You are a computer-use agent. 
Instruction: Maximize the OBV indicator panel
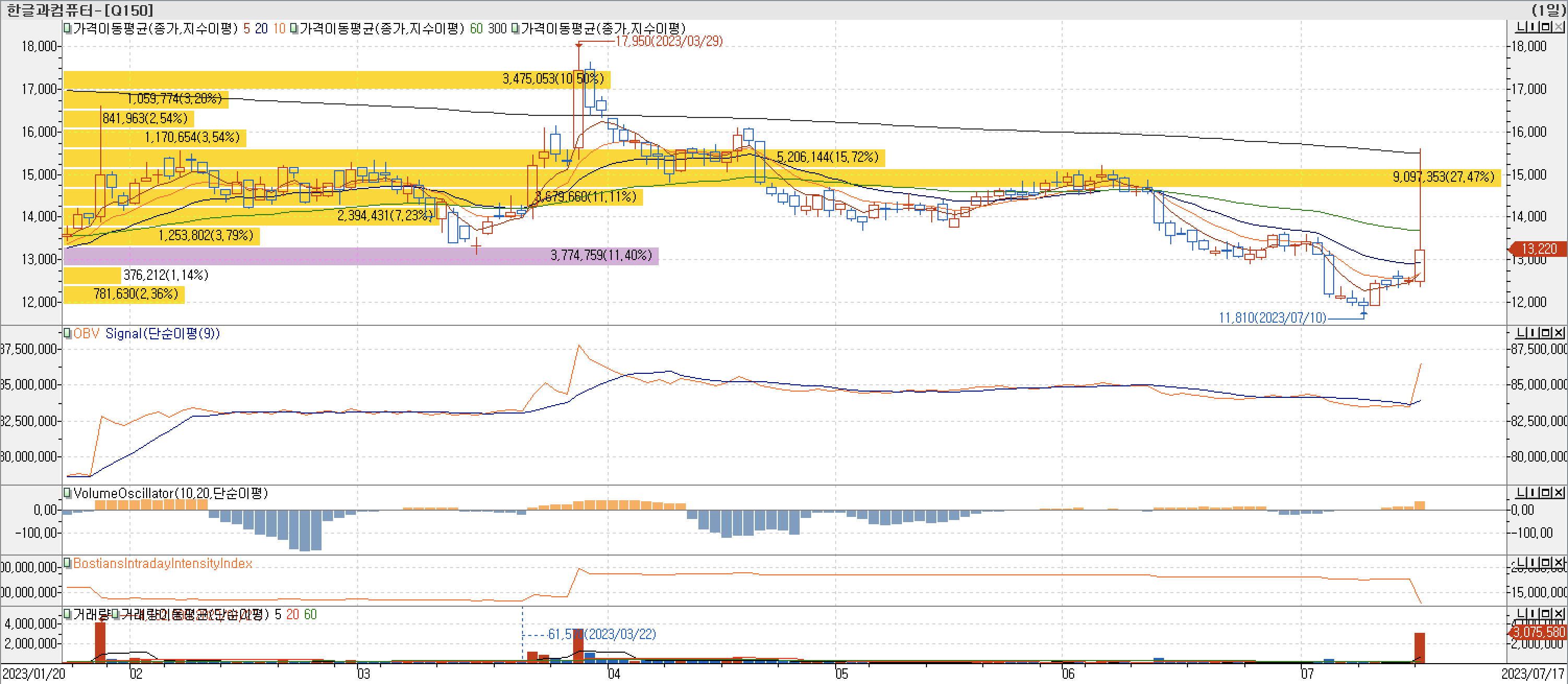[x=1546, y=333]
